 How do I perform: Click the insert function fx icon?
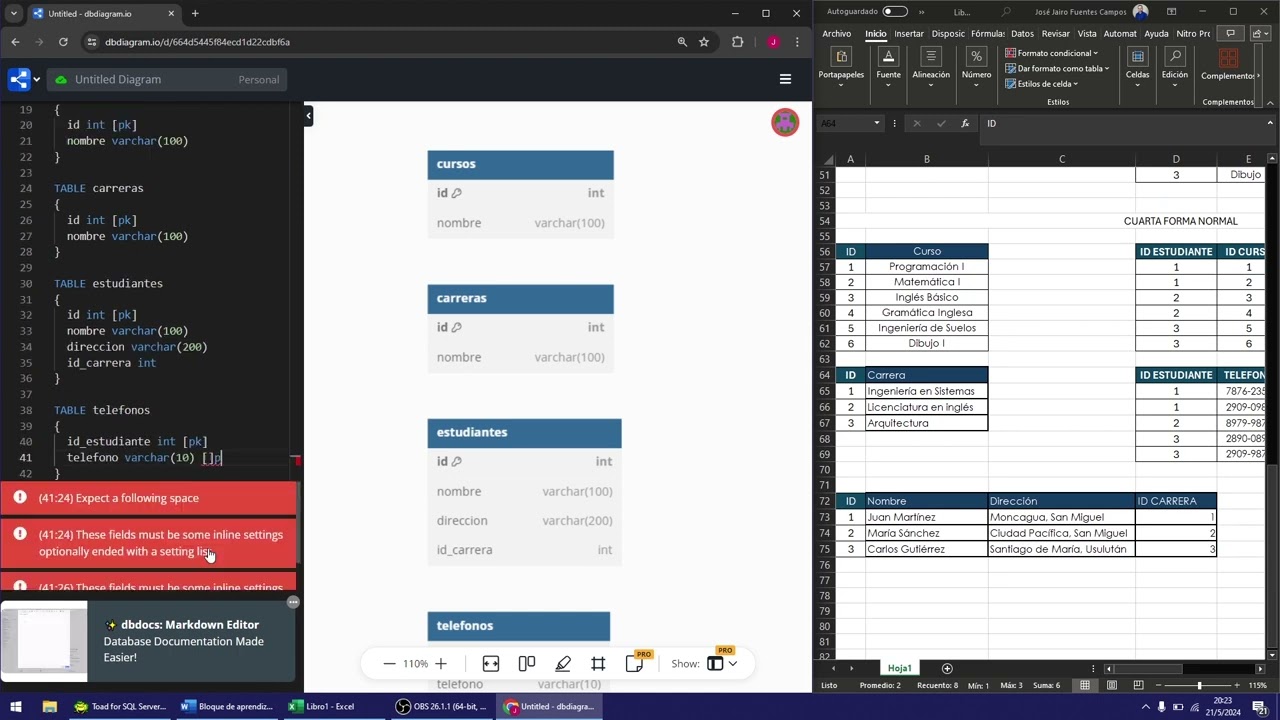pos(965,123)
